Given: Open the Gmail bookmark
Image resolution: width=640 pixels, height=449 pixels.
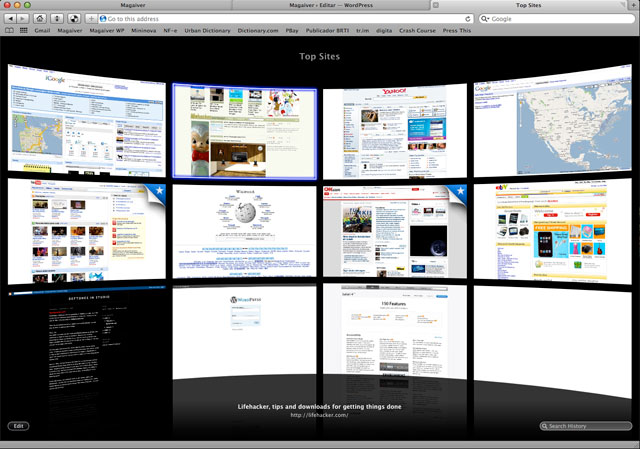Looking at the screenshot, I should 42,31.
